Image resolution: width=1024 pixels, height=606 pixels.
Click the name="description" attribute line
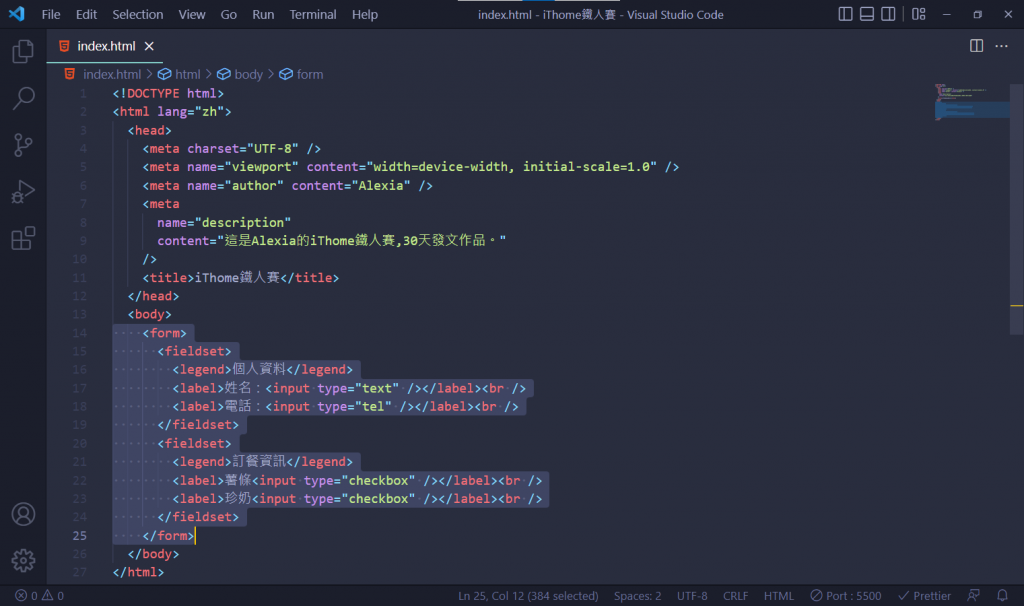coord(224,223)
